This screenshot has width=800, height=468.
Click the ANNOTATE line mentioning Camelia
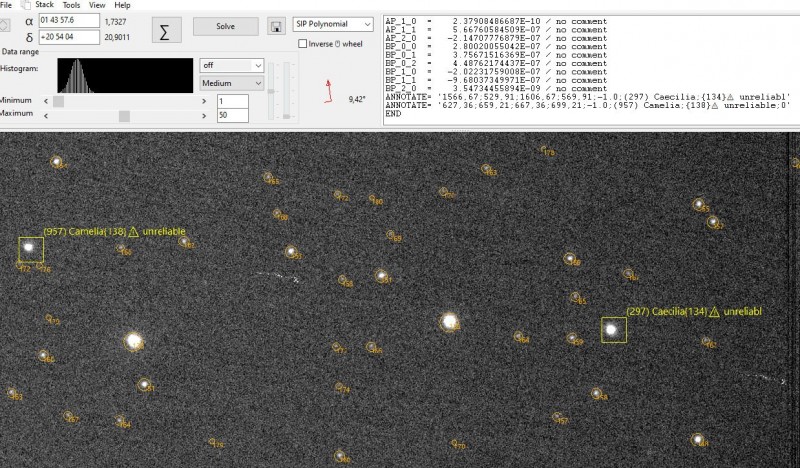(588, 105)
